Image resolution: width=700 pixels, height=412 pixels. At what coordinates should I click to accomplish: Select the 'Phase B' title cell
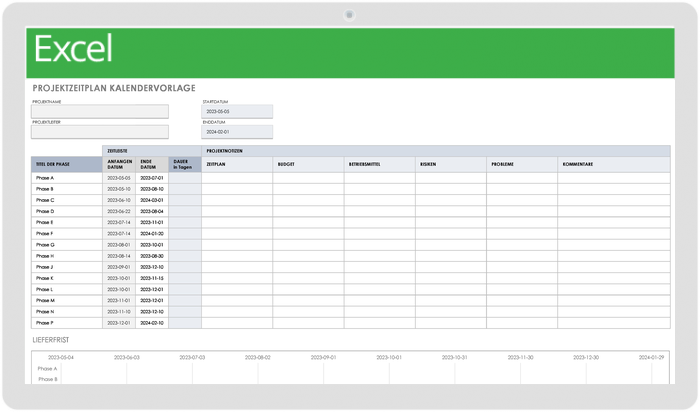pyautogui.click(x=67, y=189)
